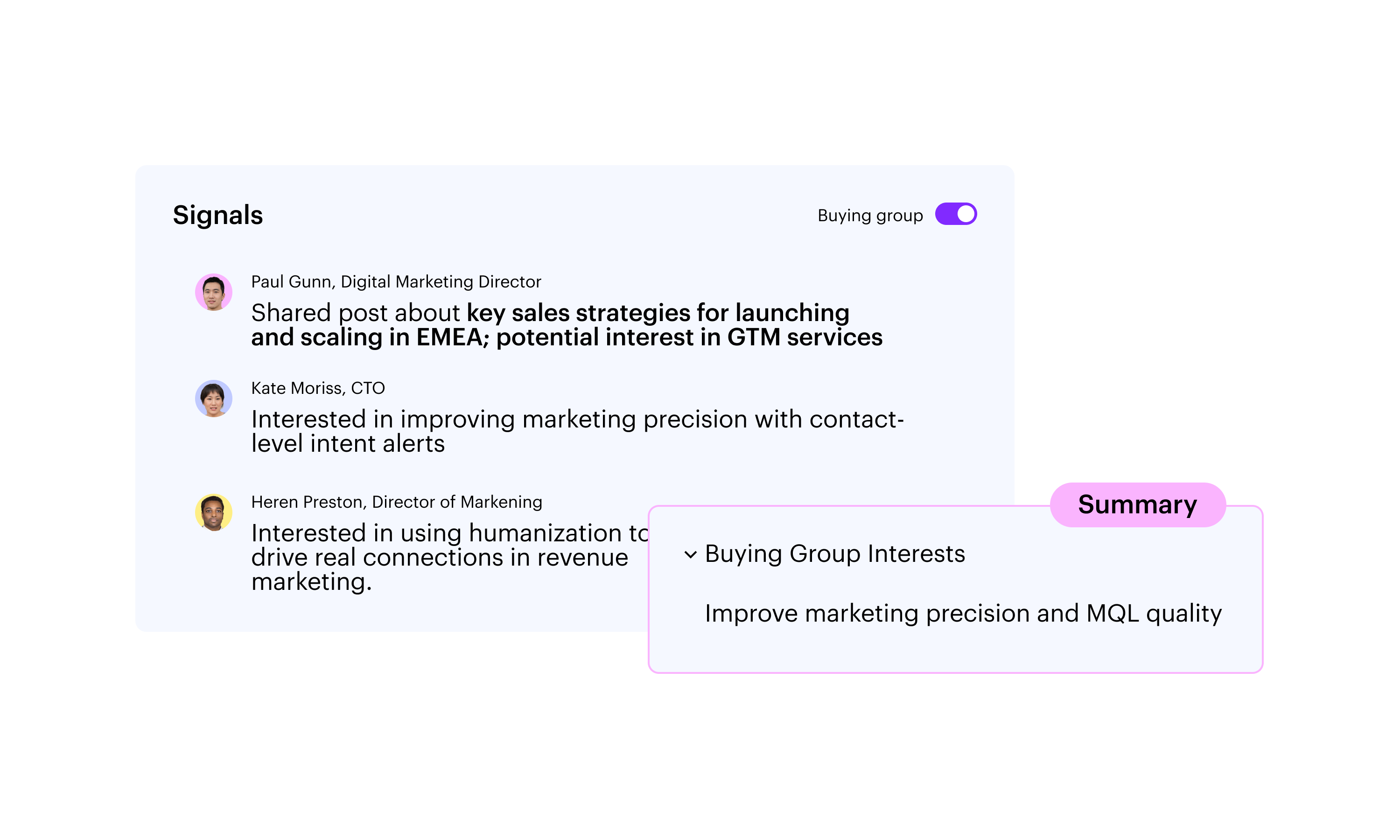Viewport: 1400px width, 840px height.
Task: Click the Buying Group Interests heading
Action: pos(835,553)
